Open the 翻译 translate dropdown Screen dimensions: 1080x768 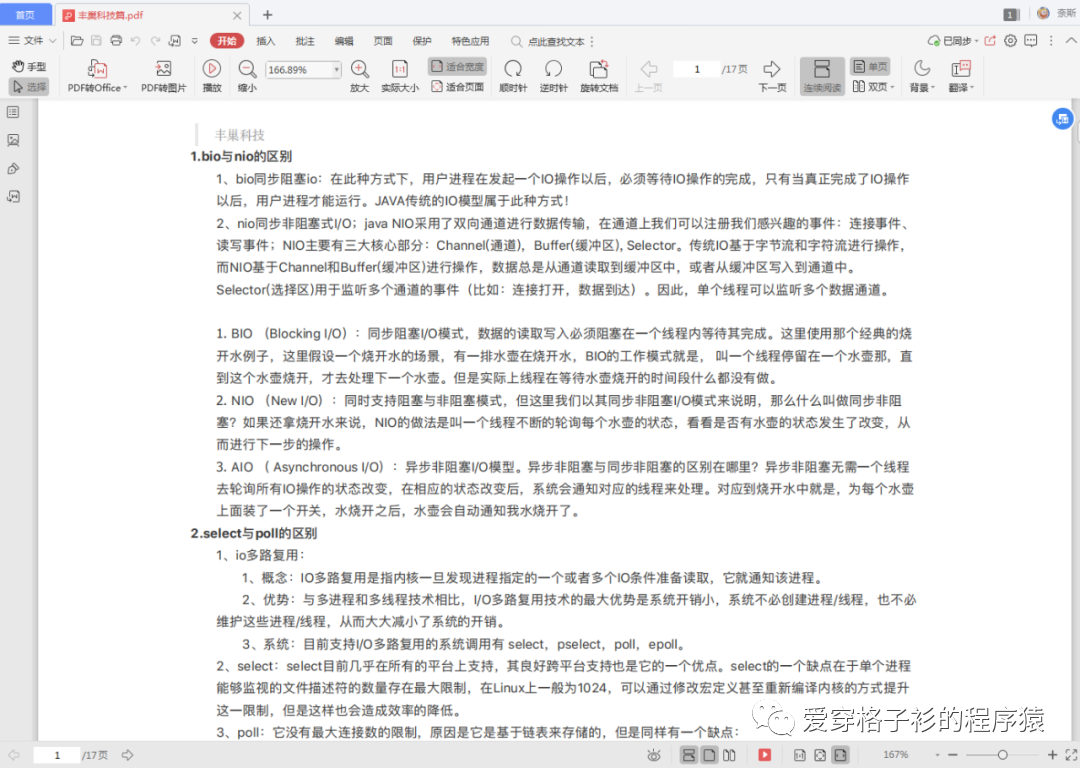pyautogui.click(x=958, y=76)
